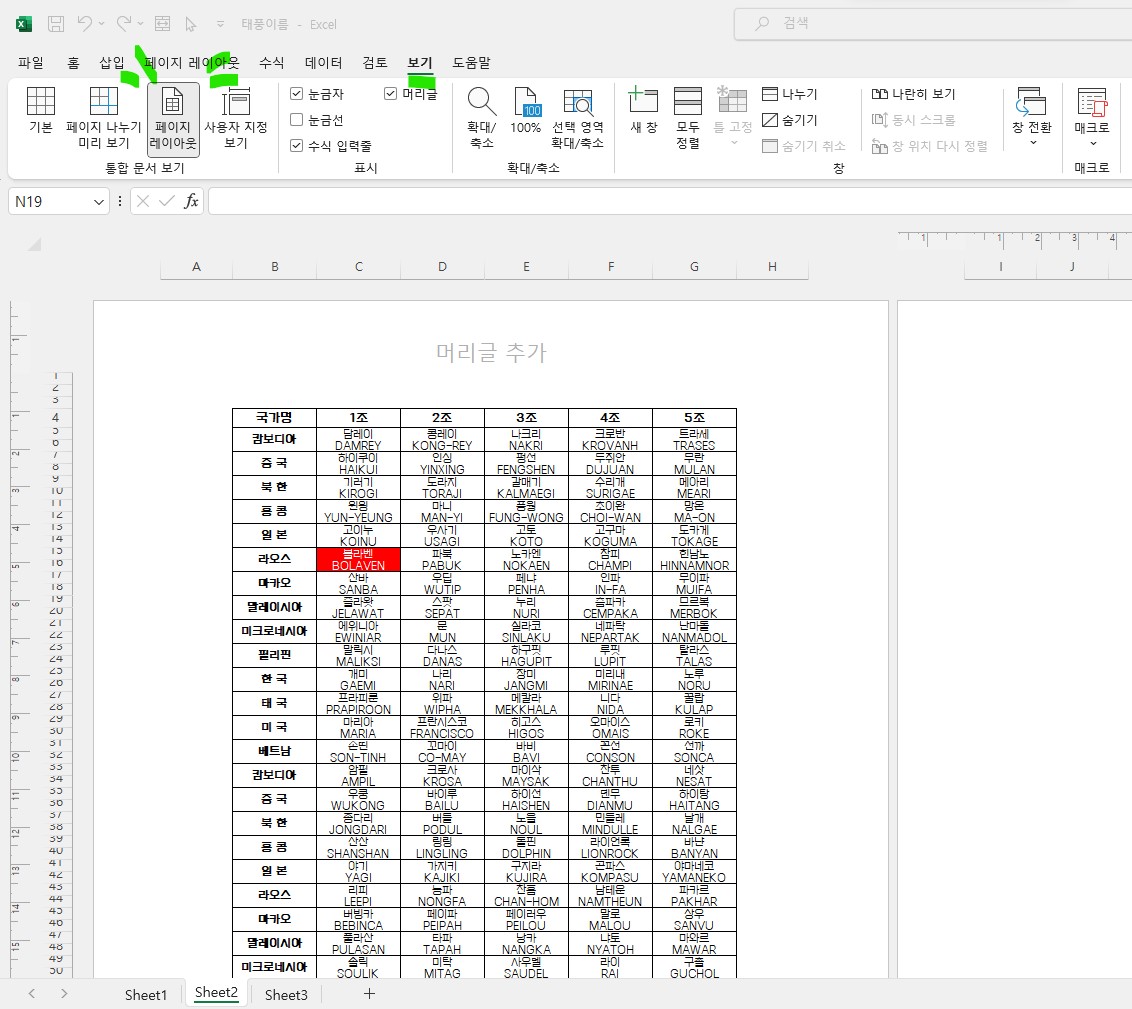Image resolution: width=1132 pixels, height=1009 pixels.
Task: Select the 페이지 레이아웃 view button
Action: pyautogui.click(x=173, y=118)
